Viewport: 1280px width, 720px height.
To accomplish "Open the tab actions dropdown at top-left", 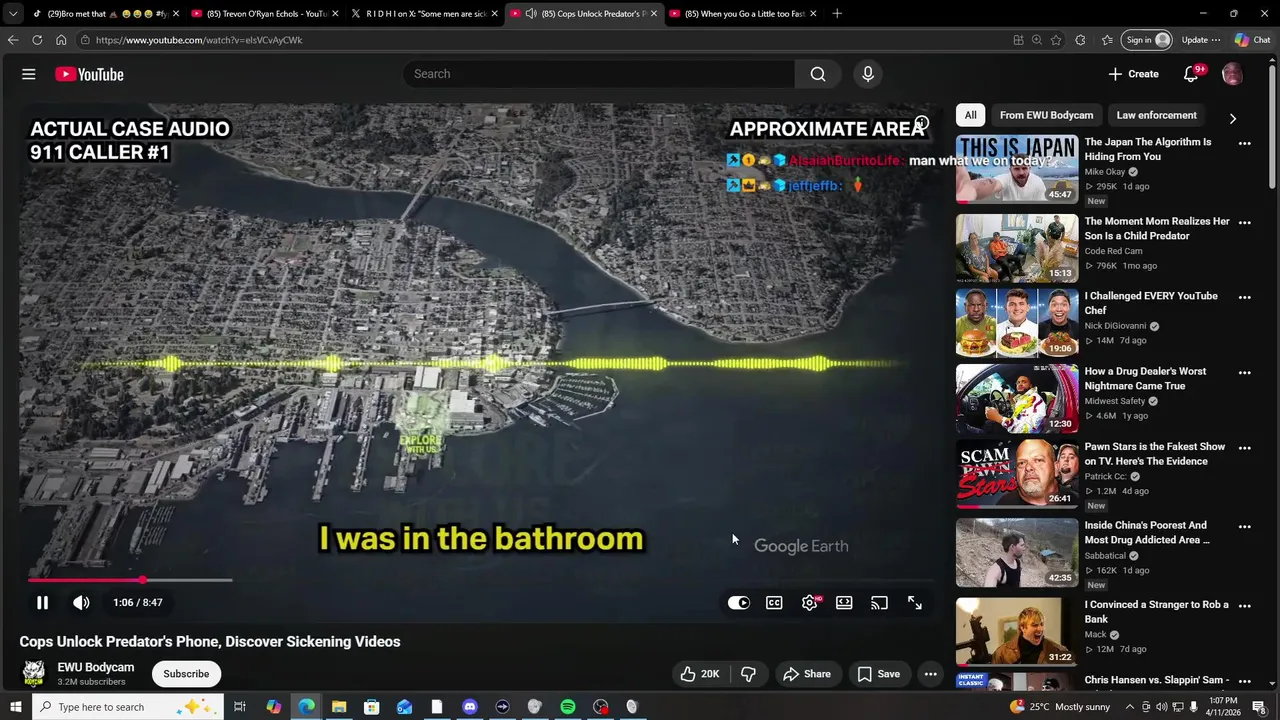I will click(13, 14).
